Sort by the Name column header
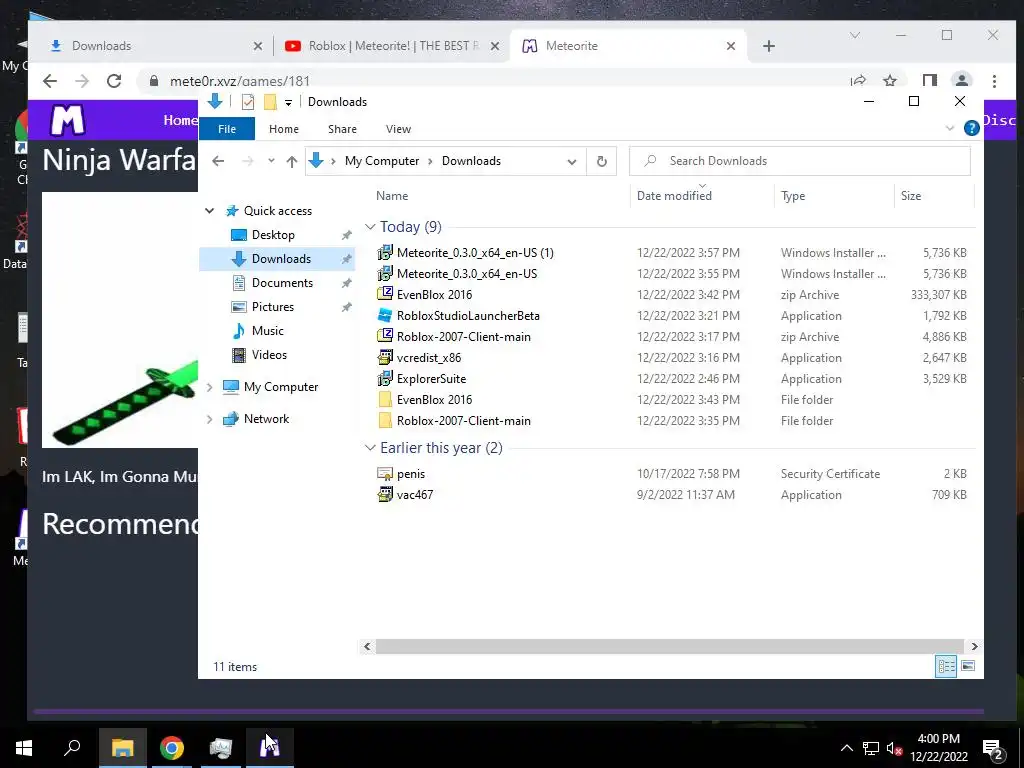 click(x=392, y=195)
